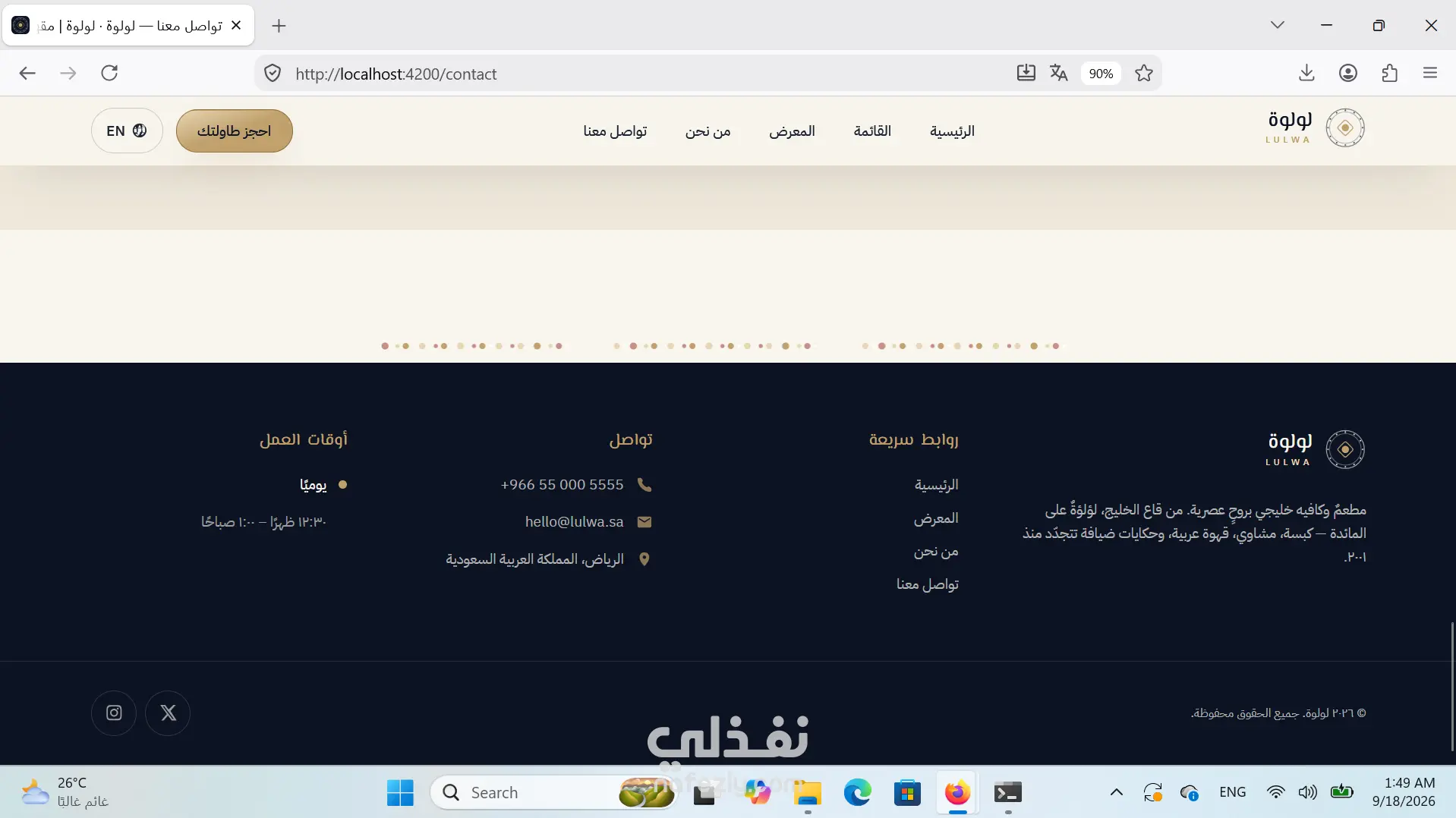1456x818 pixels.
Task: Click the localhost address bar field
Action: coord(645,74)
